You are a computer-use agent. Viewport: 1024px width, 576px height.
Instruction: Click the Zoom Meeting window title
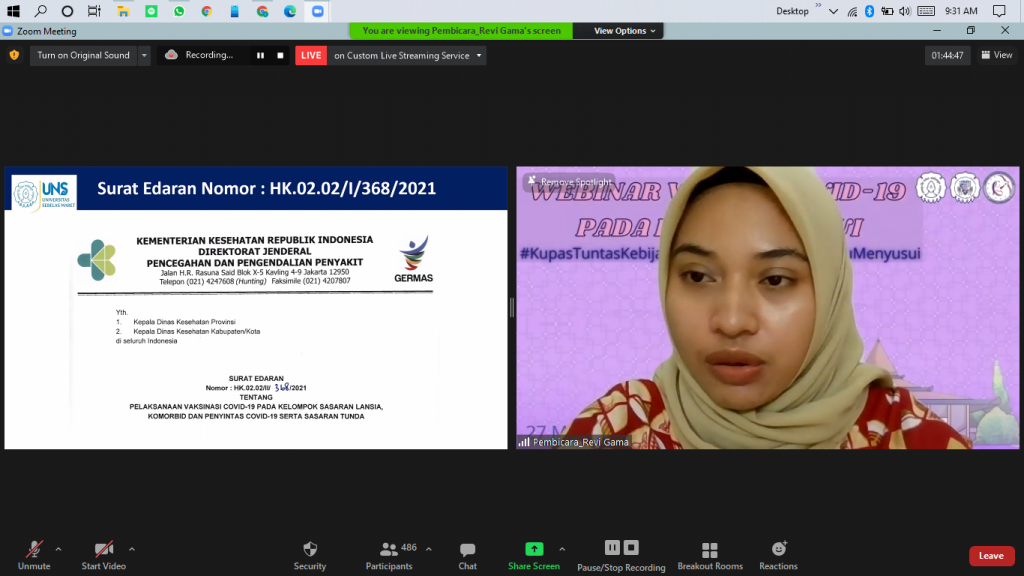[46, 31]
